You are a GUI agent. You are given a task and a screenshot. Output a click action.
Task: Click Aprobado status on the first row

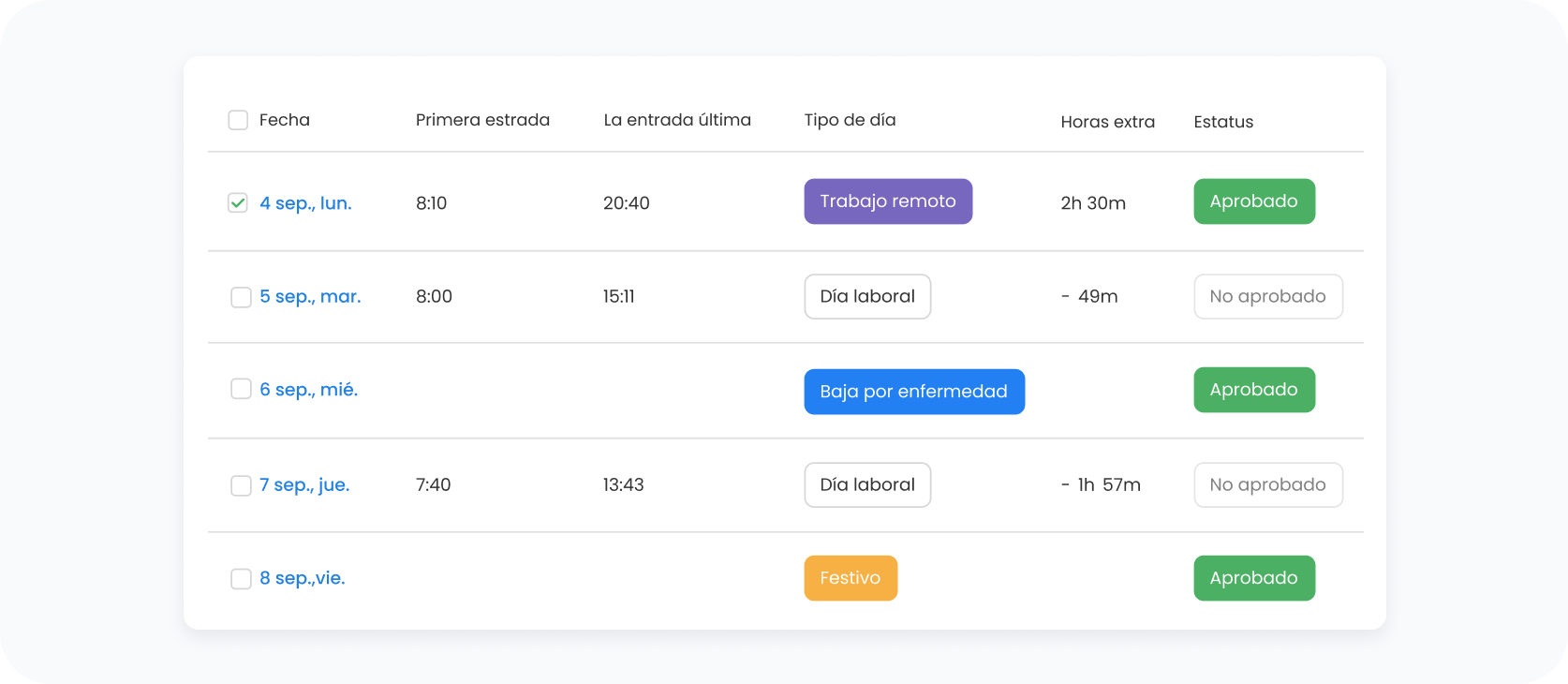(x=1253, y=201)
